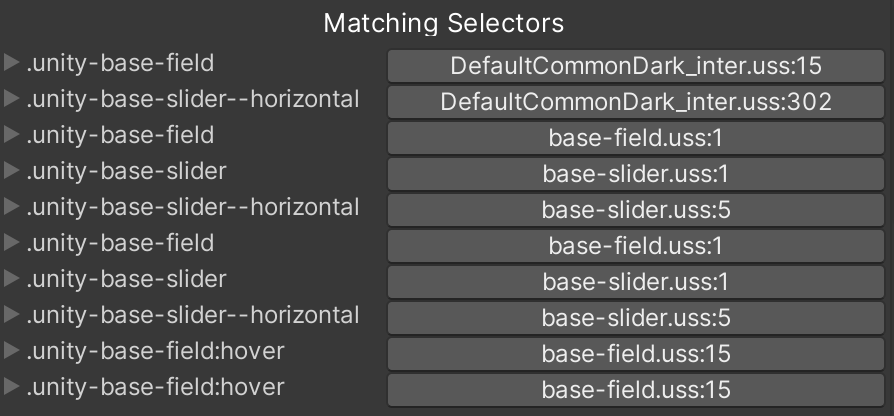Viewport: 894px width, 416px height.
Task: Click the last base-field.uss:15 button
Action: coord(636,390)
